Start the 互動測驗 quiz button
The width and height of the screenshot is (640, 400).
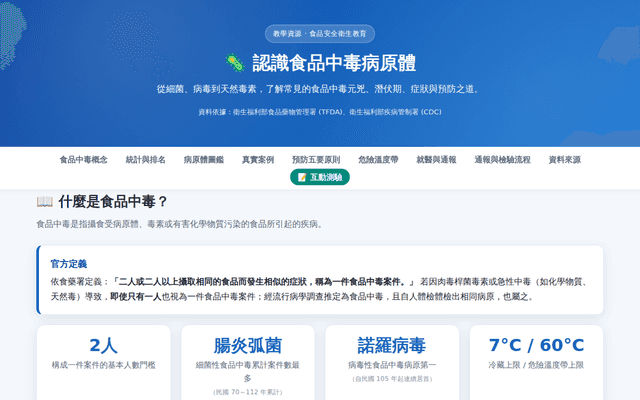[x=320, y=177]
